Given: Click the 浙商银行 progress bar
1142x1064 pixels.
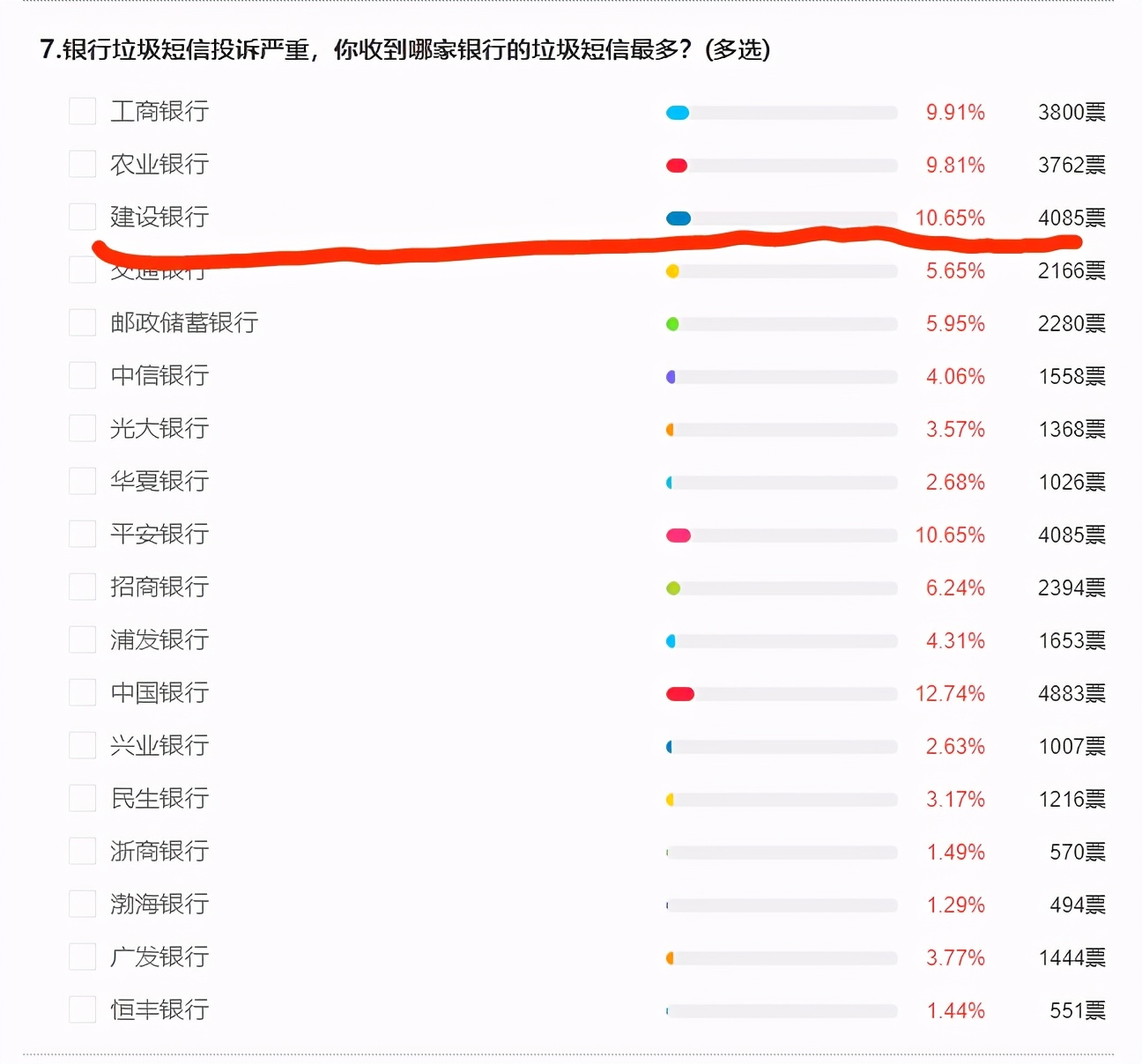Looking at the screenshot, I should point(782,852).
